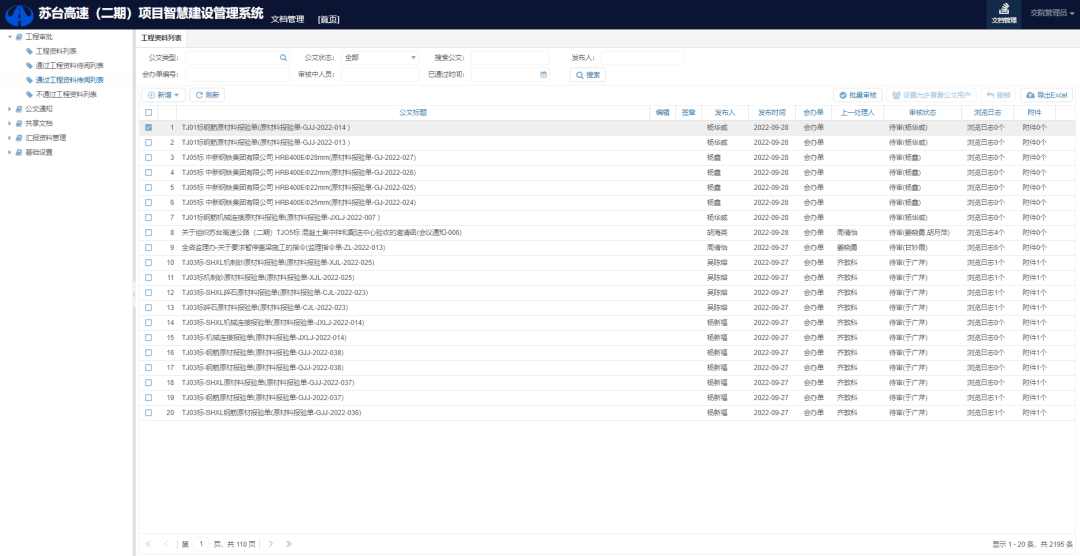
Task: Expand the 公文通知 tree node
Action: coord(10,109)
